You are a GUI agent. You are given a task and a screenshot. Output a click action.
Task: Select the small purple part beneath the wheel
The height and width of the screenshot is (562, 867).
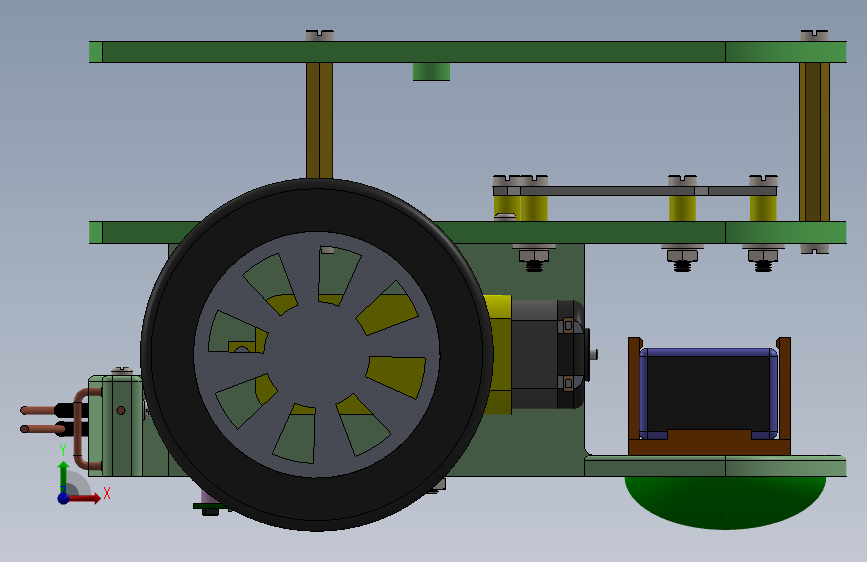(x=208, y=497)
